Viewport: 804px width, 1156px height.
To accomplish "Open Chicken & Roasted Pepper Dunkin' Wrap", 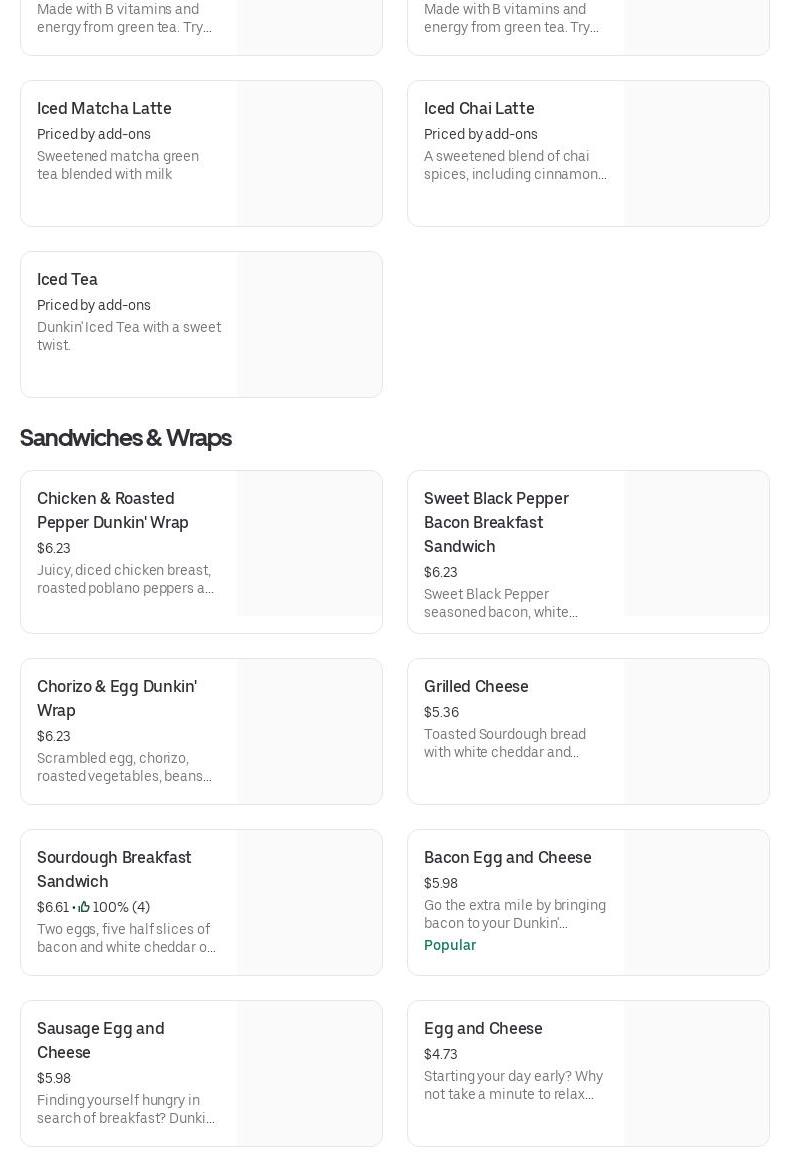I will [x=112, y=510].
